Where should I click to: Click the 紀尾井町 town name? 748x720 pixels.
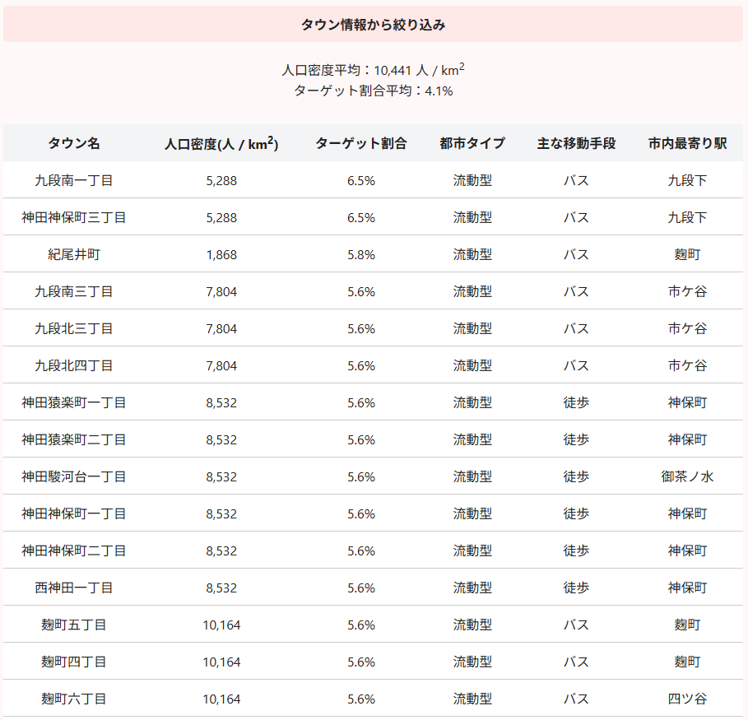[74, 255]
